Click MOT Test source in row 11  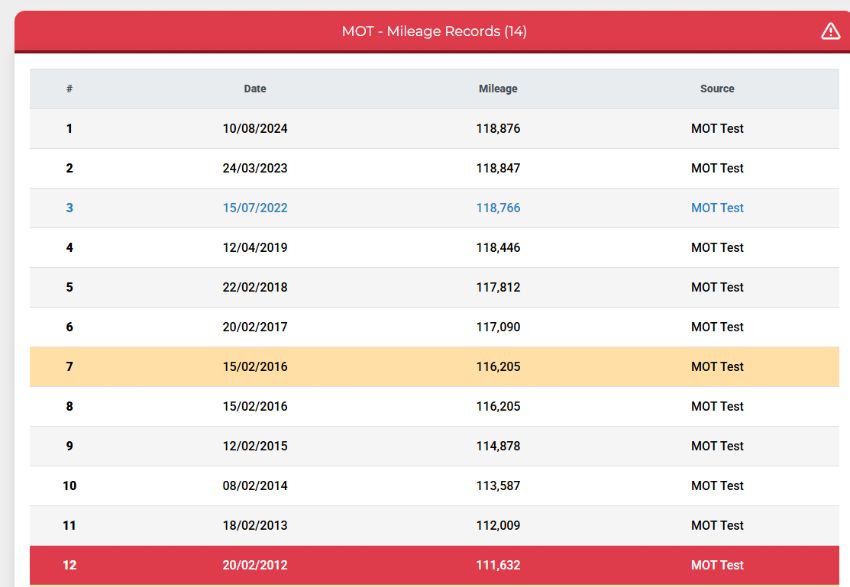717,525
